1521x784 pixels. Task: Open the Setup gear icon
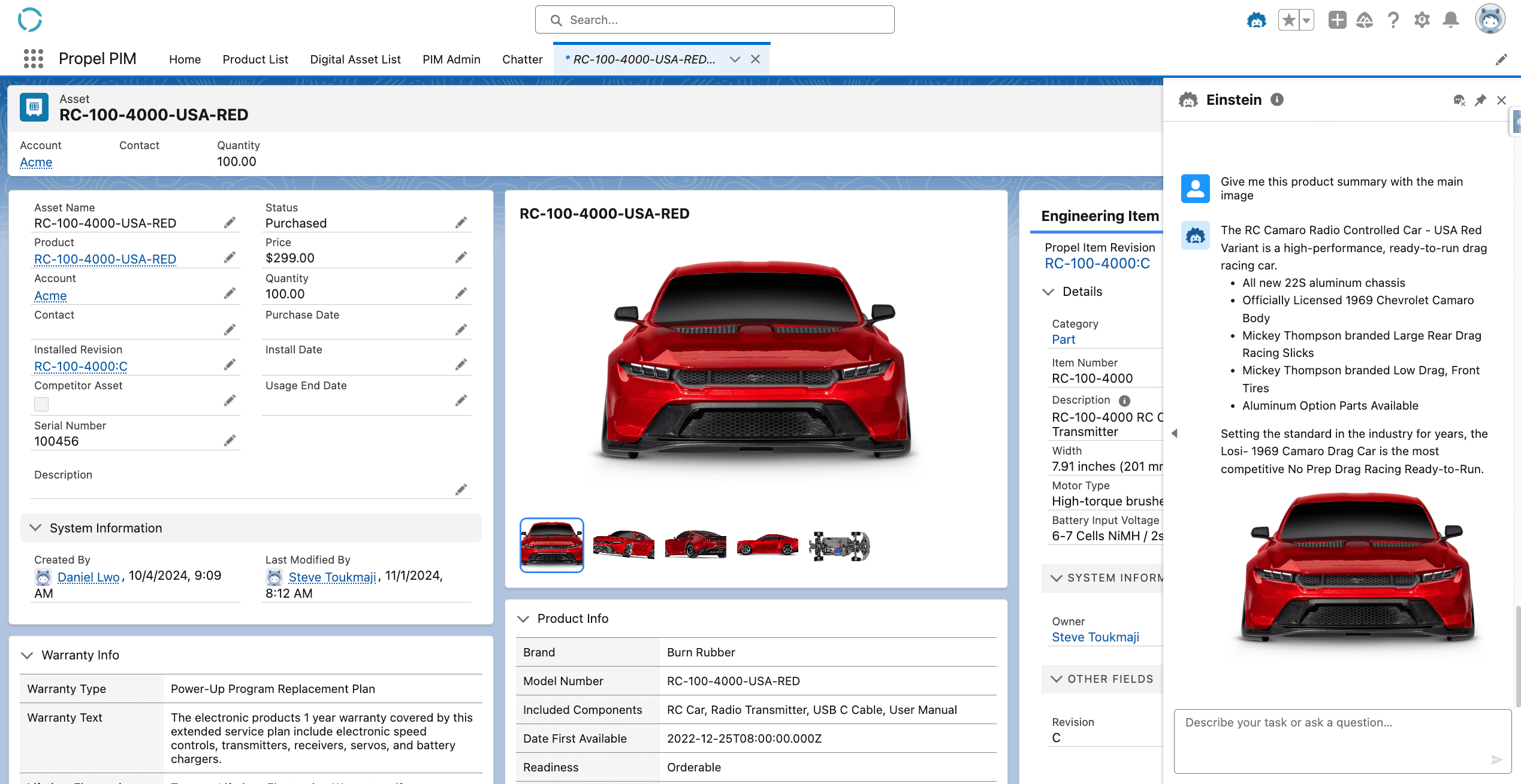(x=1422, y=20)
